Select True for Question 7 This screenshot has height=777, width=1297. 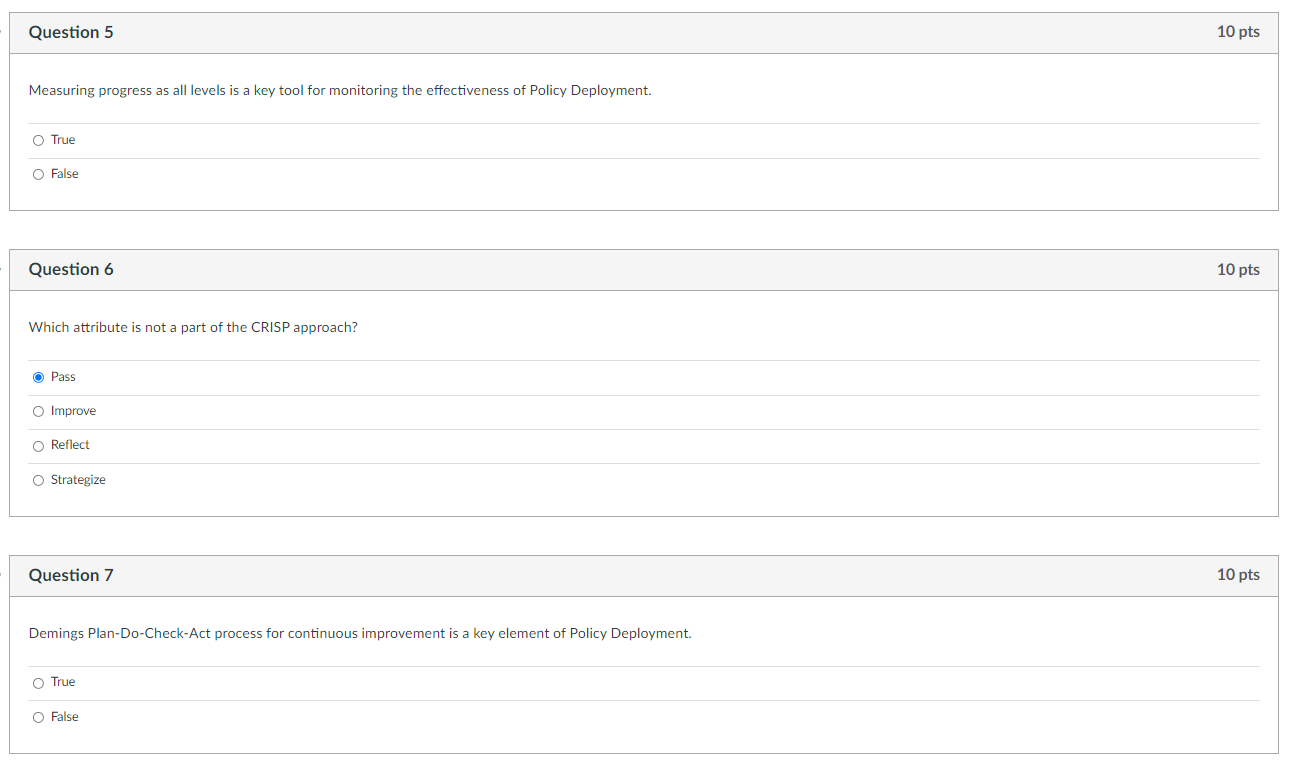(38, 682)
